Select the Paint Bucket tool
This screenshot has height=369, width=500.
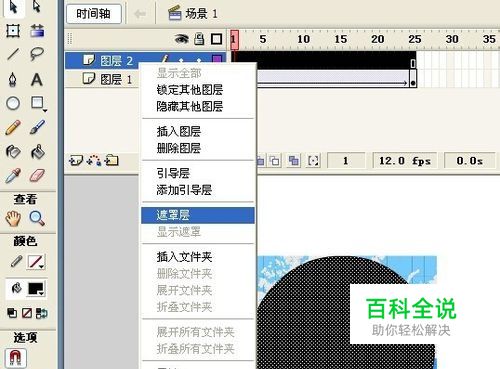click(38, 152)
